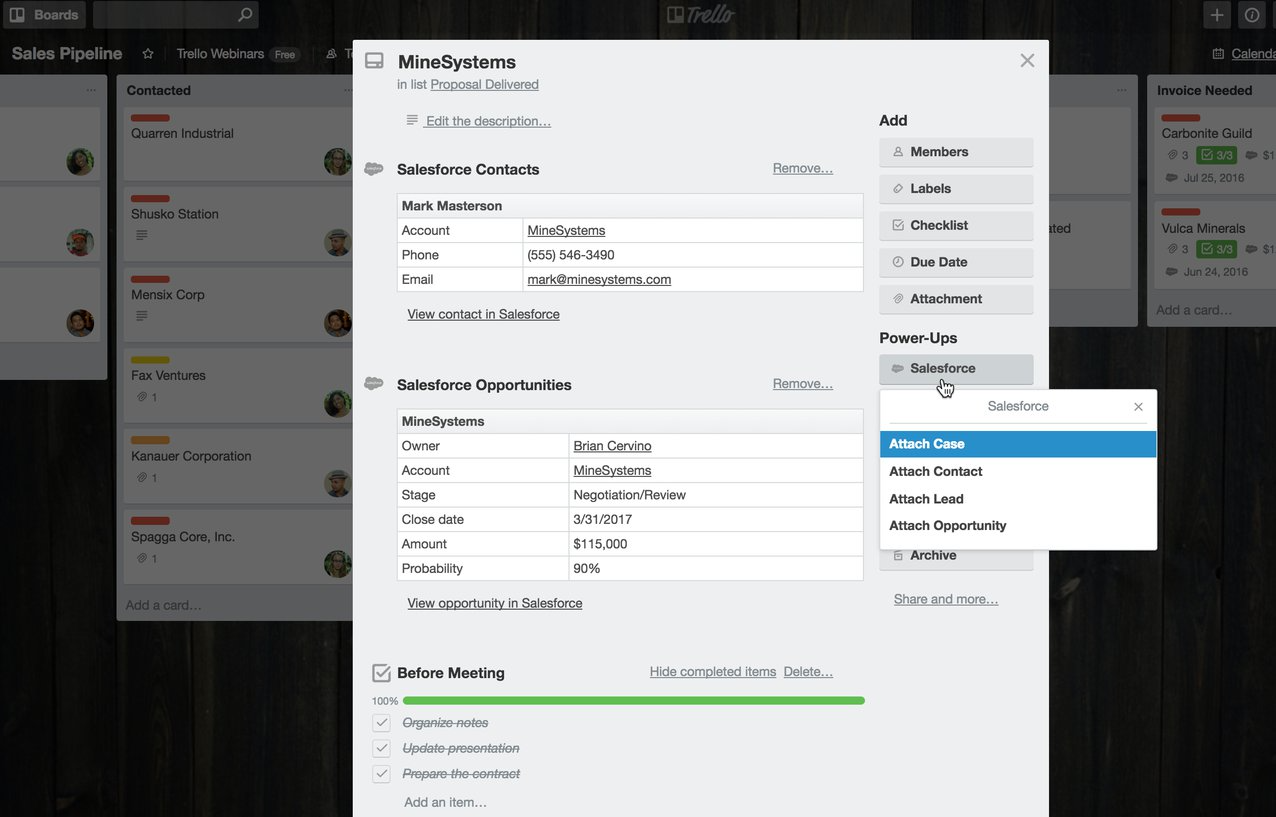The image size is (1276, 817).
Task: Select Attach Contact menu item
Action: 1018,471
